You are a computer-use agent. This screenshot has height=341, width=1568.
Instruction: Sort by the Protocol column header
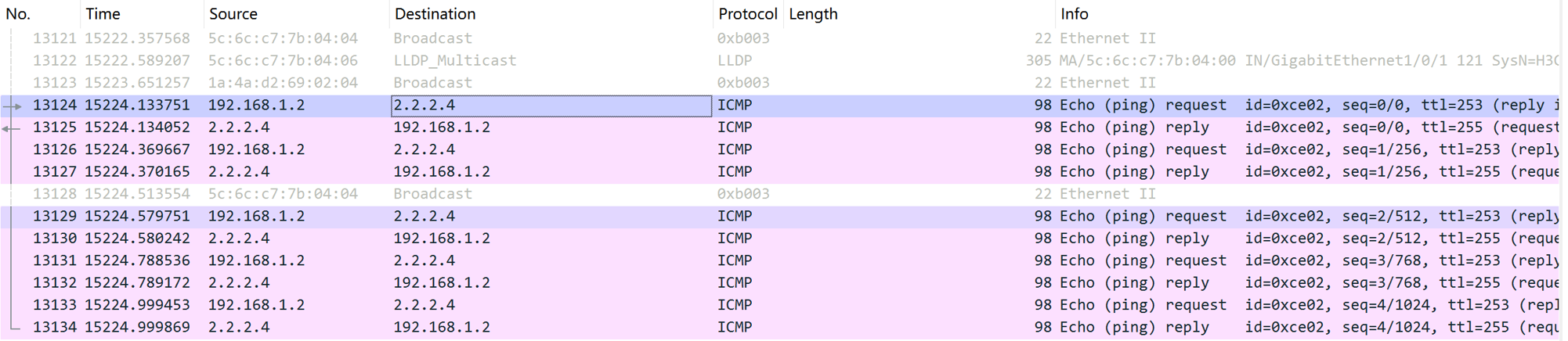click(748, 14)
